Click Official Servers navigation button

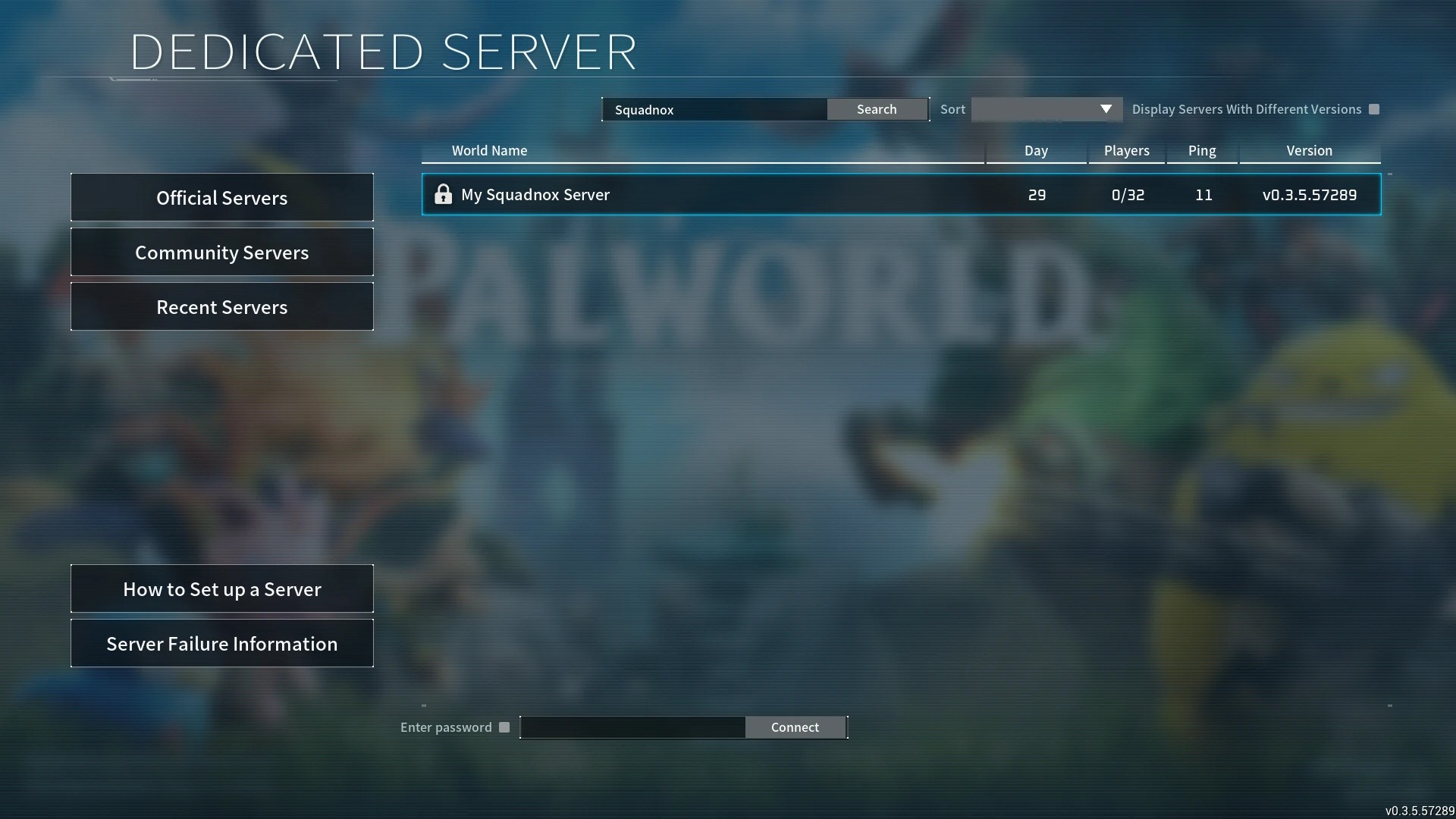point(221,197)
